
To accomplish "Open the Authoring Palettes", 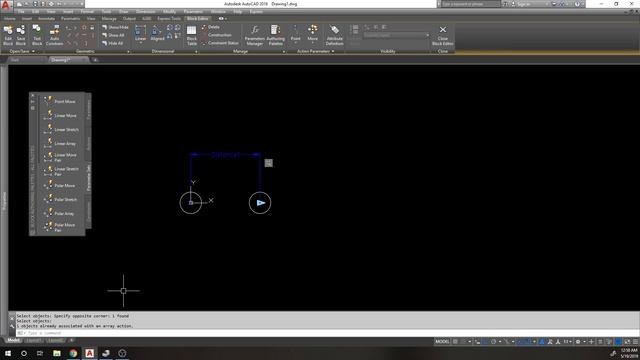I will click(x=276, y=35).
